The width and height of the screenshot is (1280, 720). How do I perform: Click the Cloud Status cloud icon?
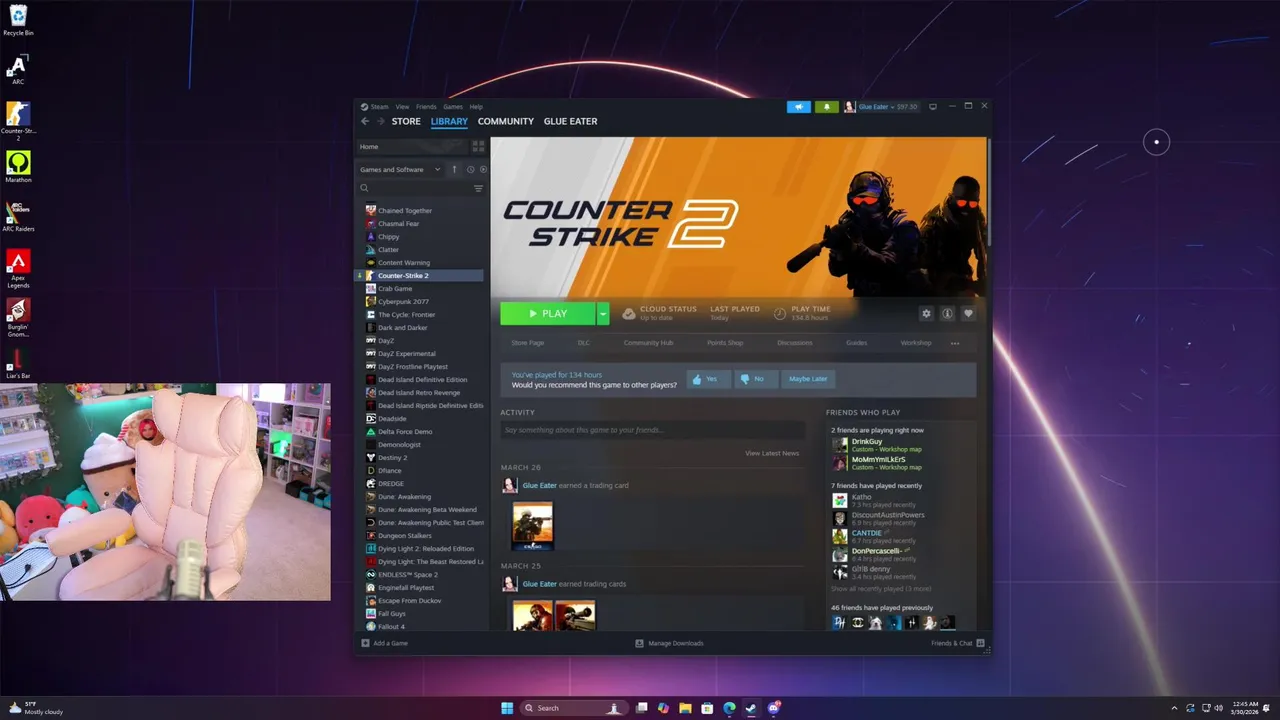[628, 313]
